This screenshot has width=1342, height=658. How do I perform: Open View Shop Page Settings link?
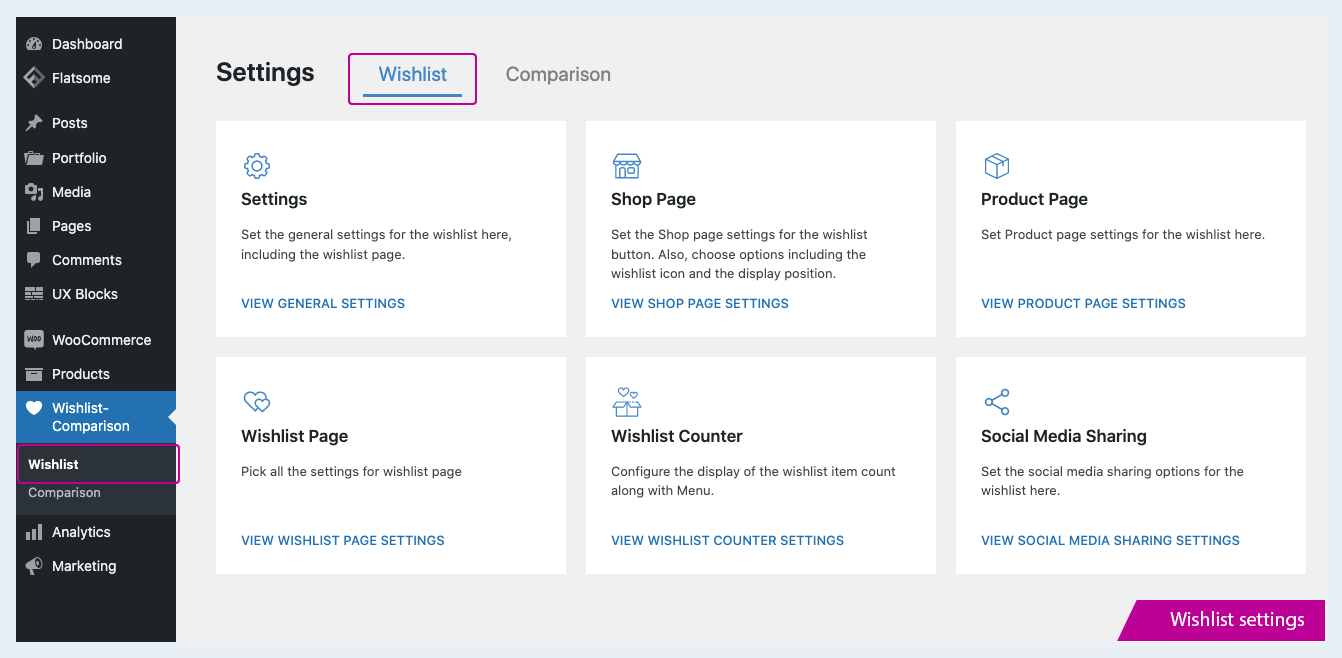(700, 304)
